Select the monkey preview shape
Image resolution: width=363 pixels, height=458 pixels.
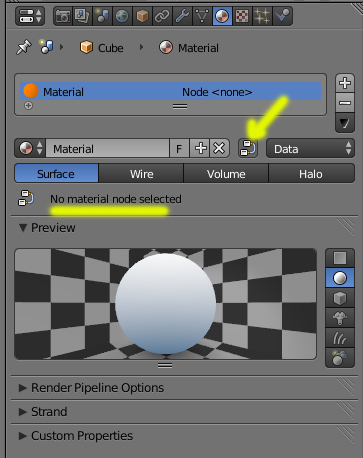coord(340,318)
